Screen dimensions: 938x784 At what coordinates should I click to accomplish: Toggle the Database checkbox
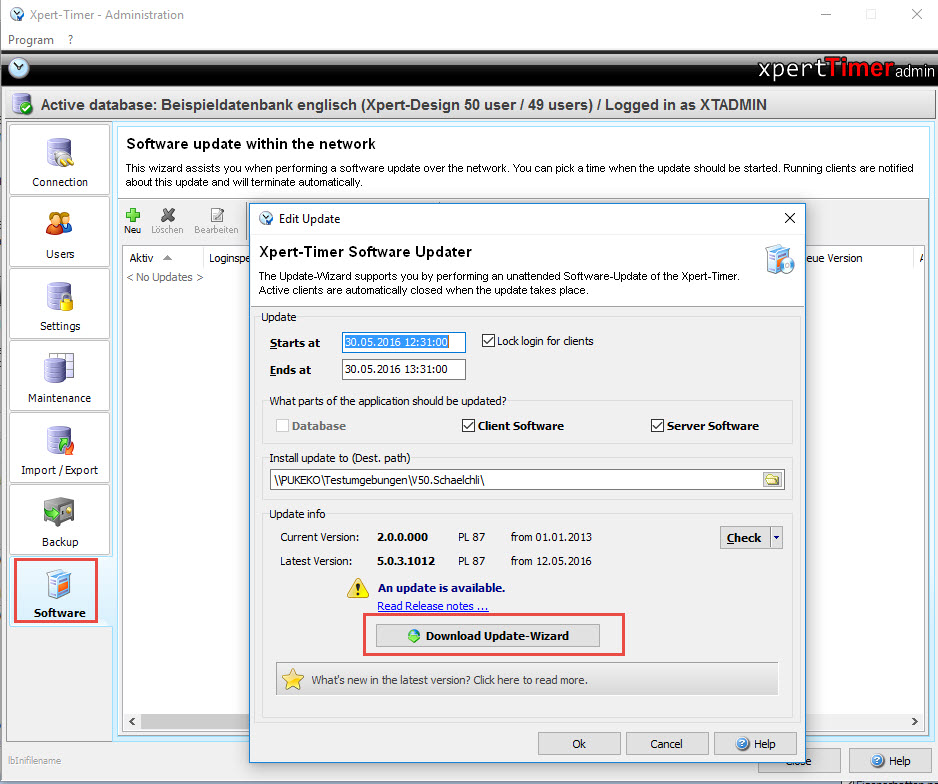click(x=282, y=426)
